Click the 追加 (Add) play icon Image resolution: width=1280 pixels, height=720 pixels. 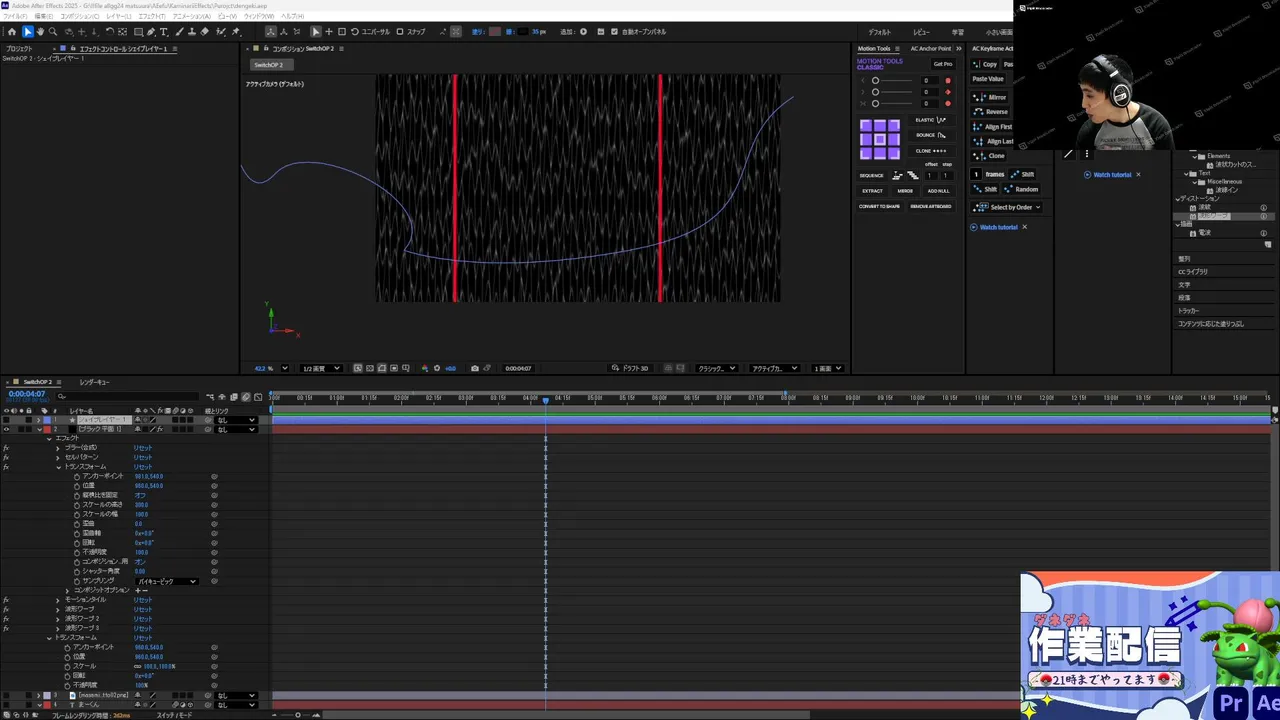(x=584, y=32)
